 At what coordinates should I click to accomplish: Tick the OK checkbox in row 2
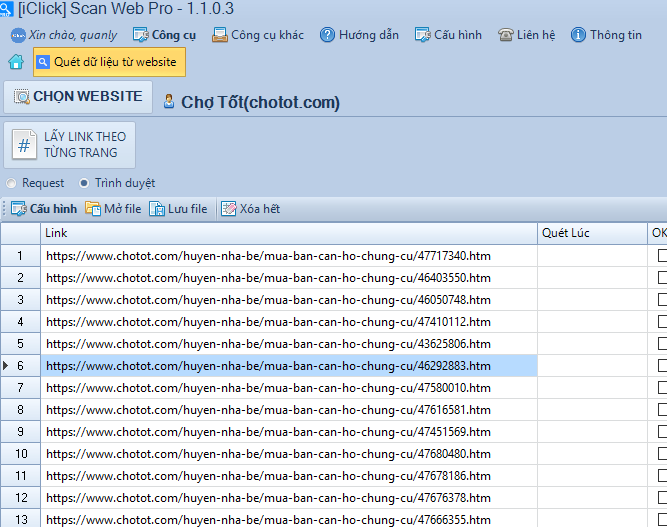(x=662, y=278)
